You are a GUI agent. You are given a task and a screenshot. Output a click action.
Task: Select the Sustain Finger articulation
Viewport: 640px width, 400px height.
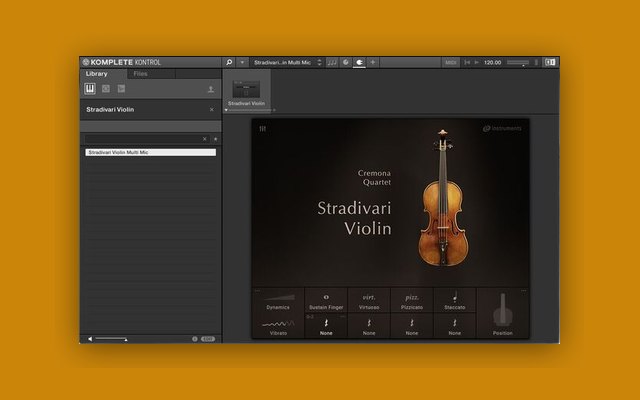pos(326,301)
